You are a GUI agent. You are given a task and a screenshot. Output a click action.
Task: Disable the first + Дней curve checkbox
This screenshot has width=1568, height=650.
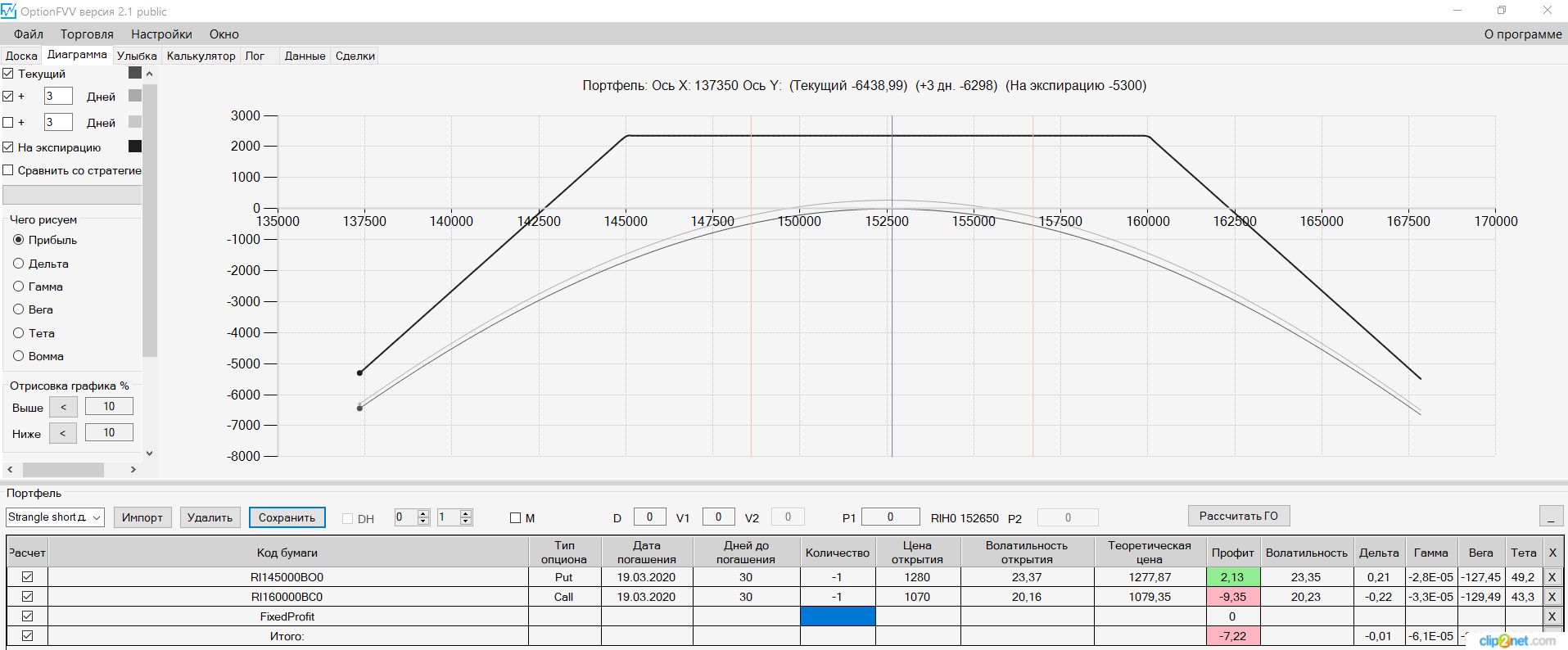[x=8, y=97]
